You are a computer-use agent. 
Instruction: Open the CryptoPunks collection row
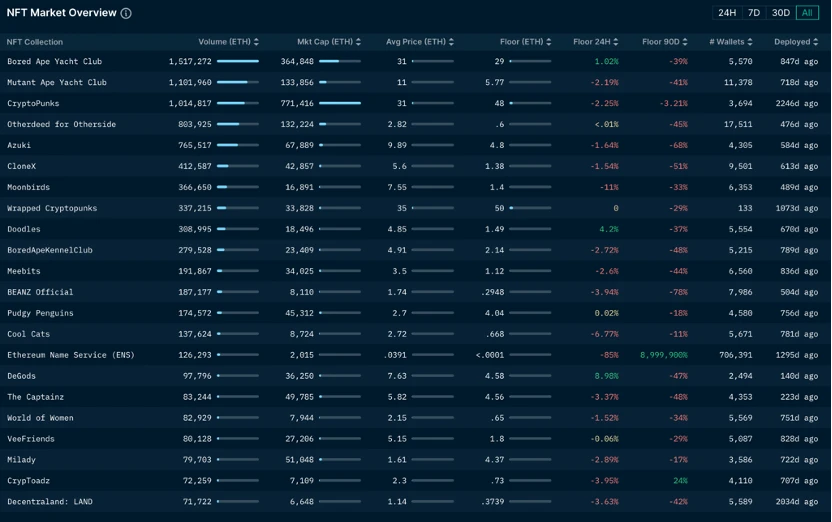tap(34, 104)
